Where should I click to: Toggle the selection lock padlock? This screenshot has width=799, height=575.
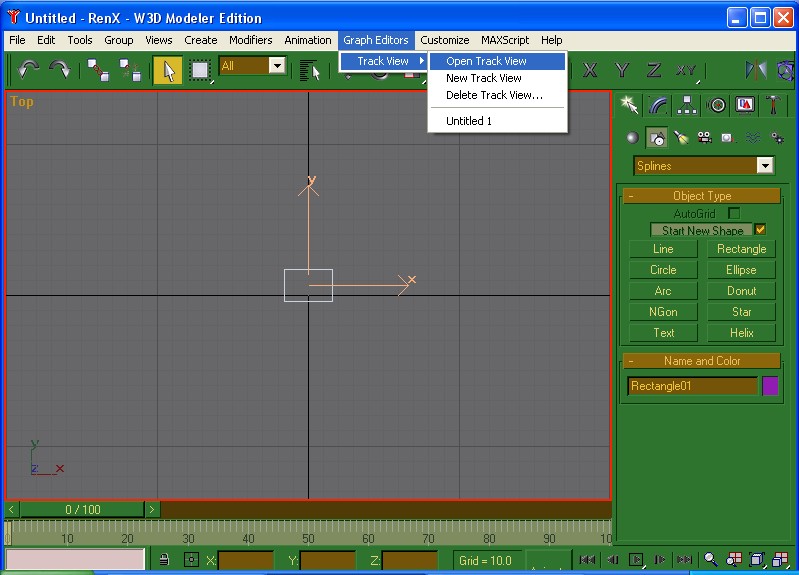coord(165,560)
